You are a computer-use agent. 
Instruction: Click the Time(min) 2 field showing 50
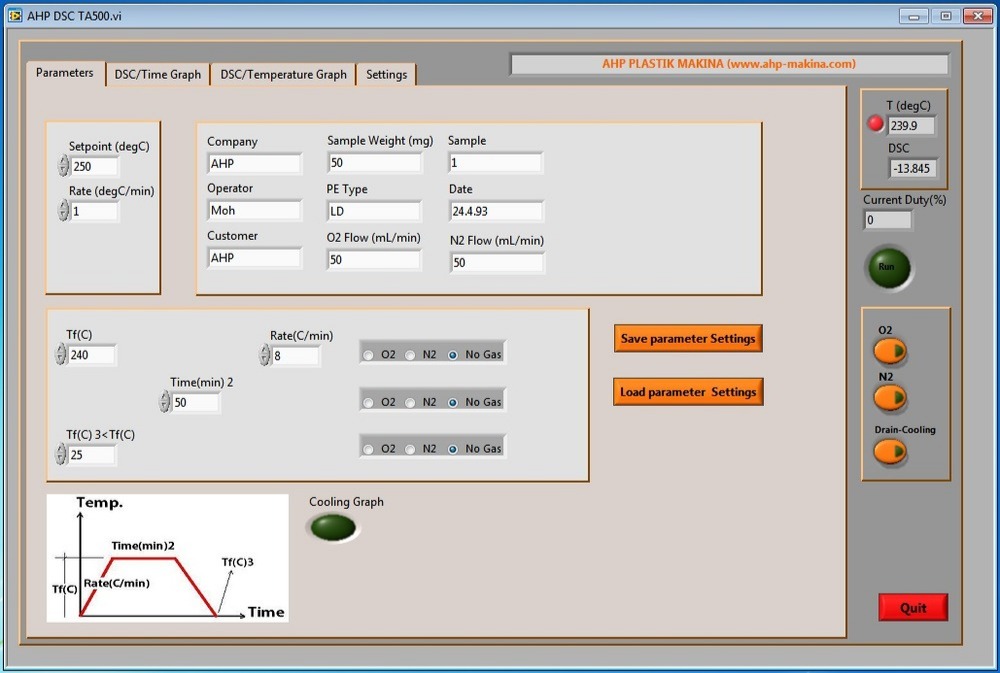coord(196,402)
